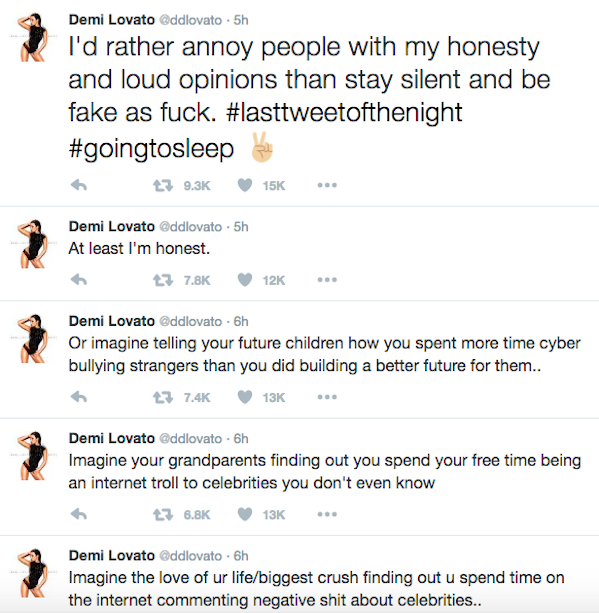Retweet the 'At least I'm honest.' tweet
Viewport: 599px width, 613px height.
pyautogui.click(x=163, y=280)
